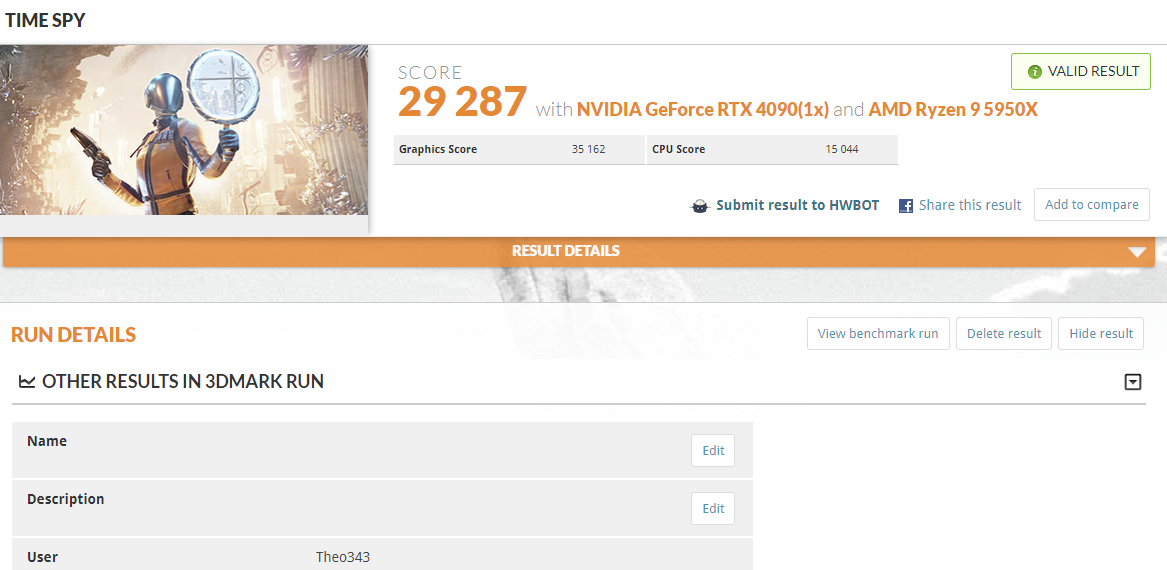Click the Time Spy benchmark thumbnail
The height and width of the screenshot is (570, 1167).
click(184, 130)
